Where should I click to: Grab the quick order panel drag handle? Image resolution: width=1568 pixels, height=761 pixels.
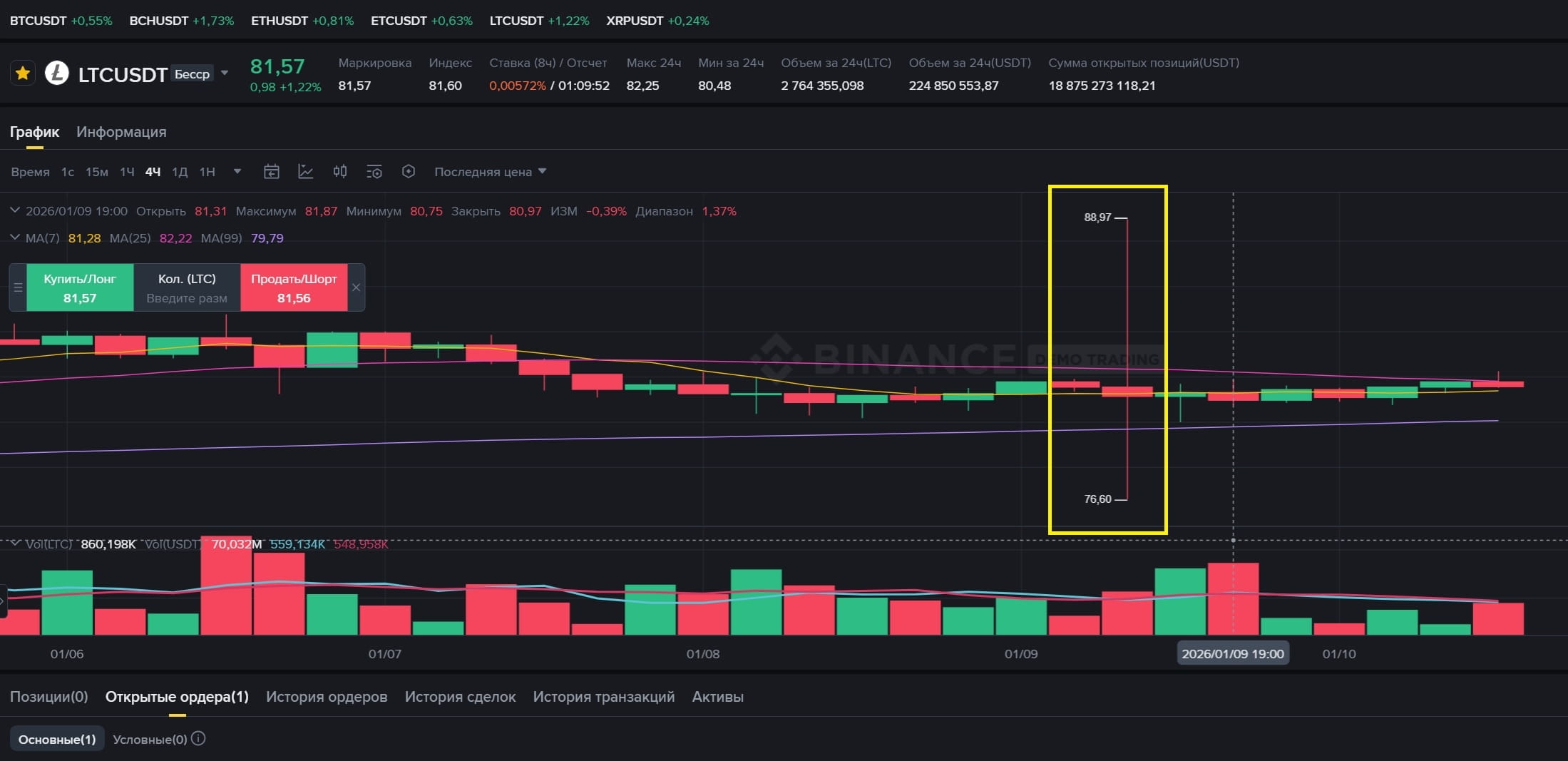[18, 287]
